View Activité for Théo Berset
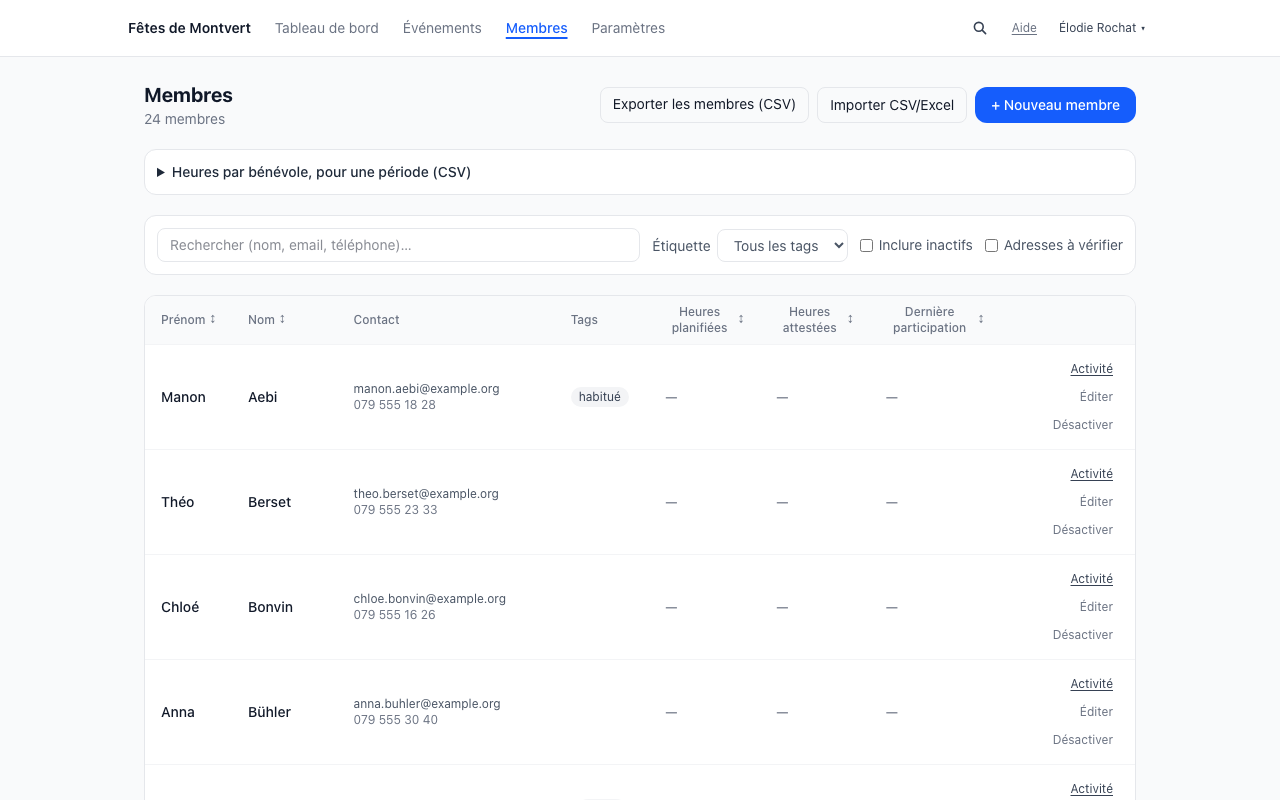 point(1092,474)
